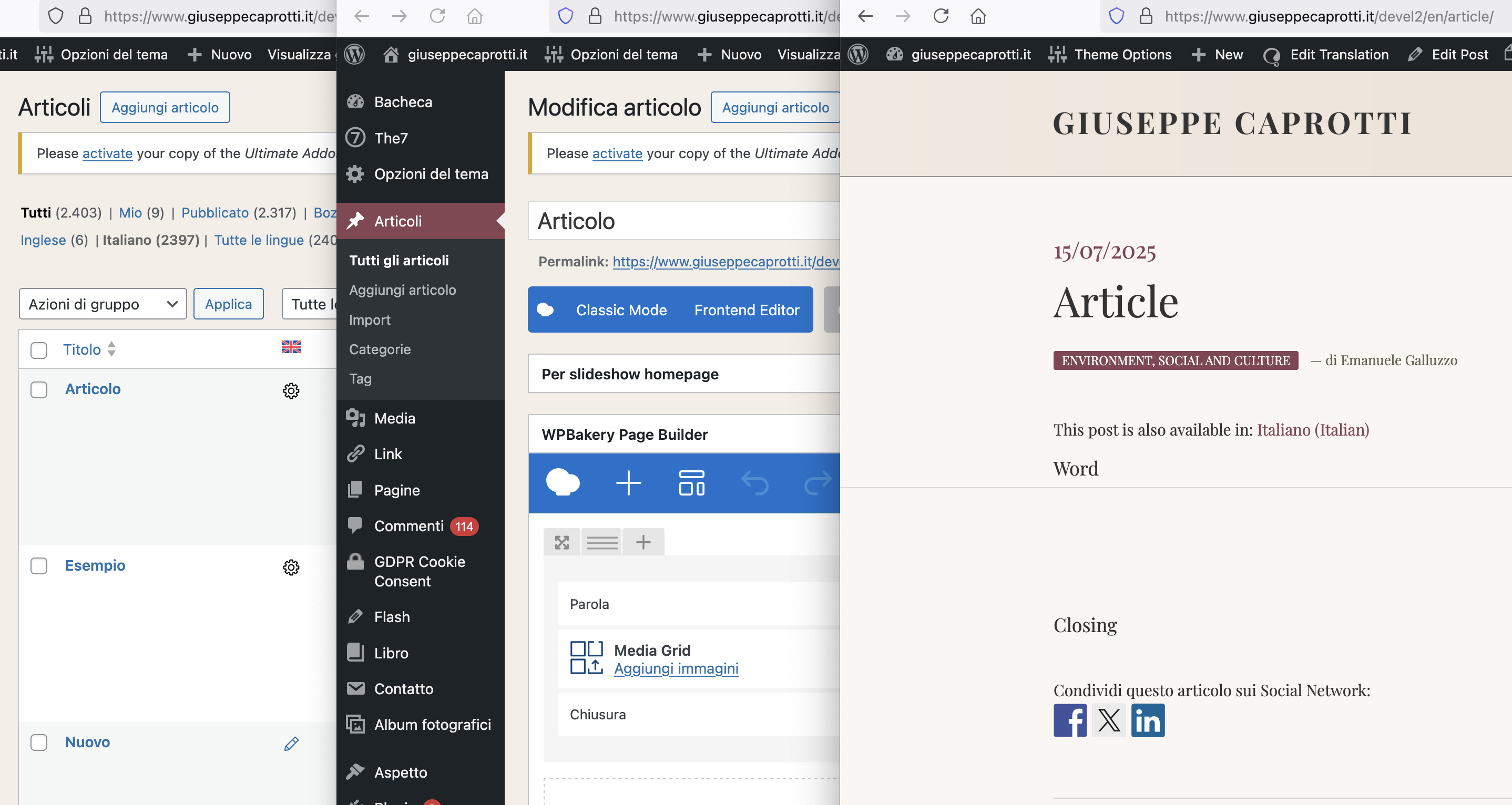Click the cloud icon in Classic Mode bar
The image size is (1512, 805).
click(x=545, y=310)
